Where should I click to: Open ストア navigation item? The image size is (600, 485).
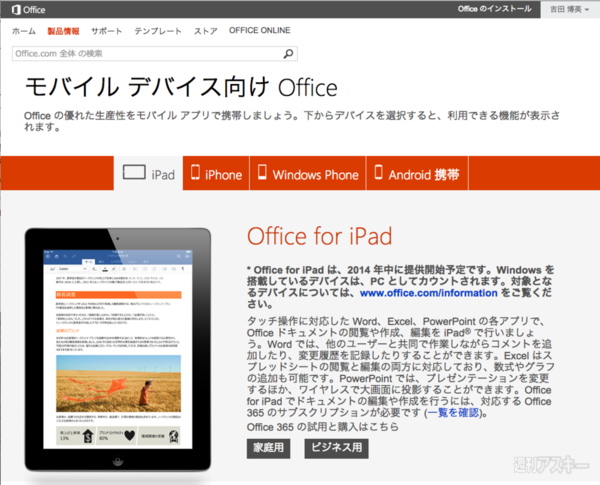[x=205, y=31]
